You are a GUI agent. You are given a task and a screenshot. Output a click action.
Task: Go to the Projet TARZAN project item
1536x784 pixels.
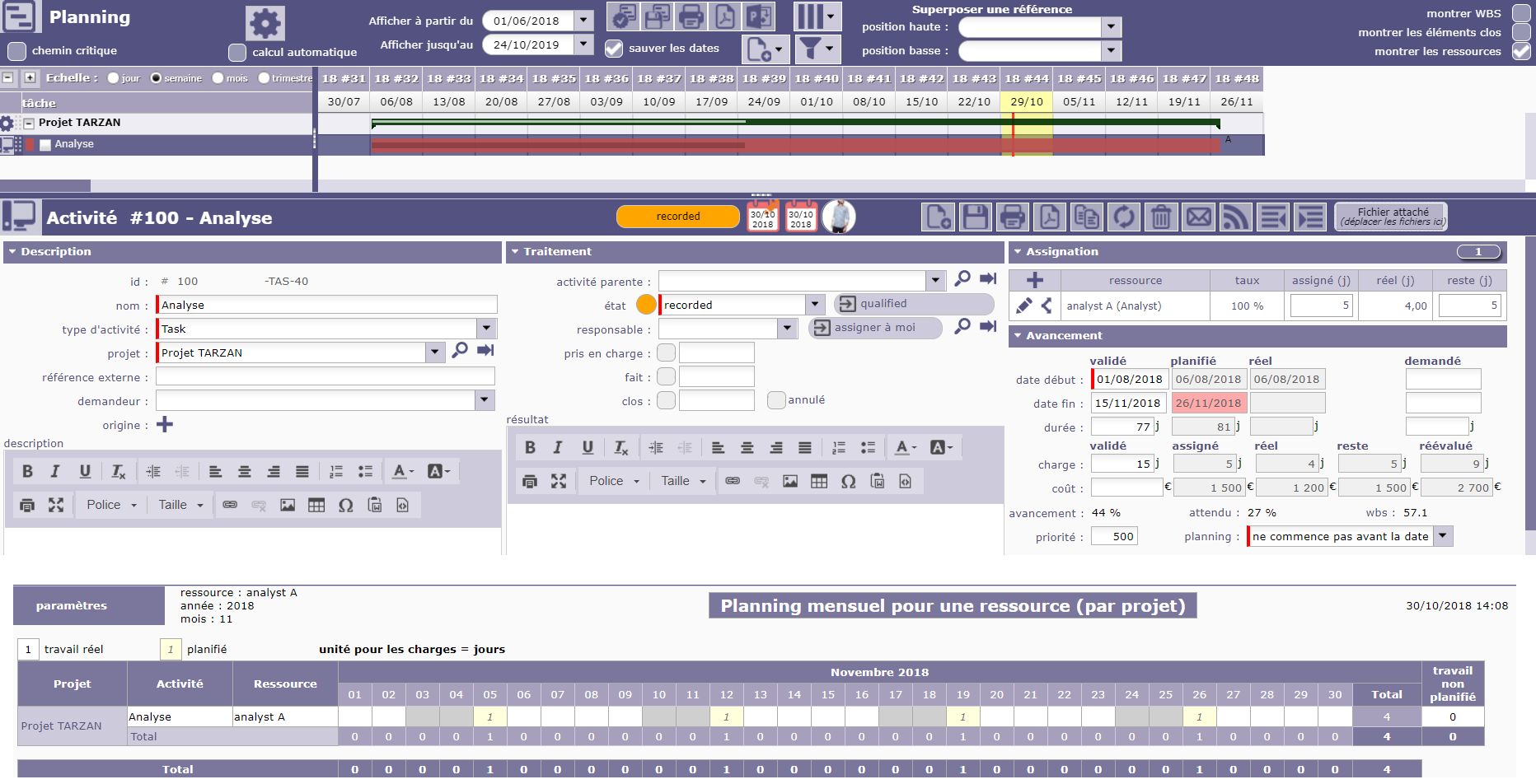point(485,351)
